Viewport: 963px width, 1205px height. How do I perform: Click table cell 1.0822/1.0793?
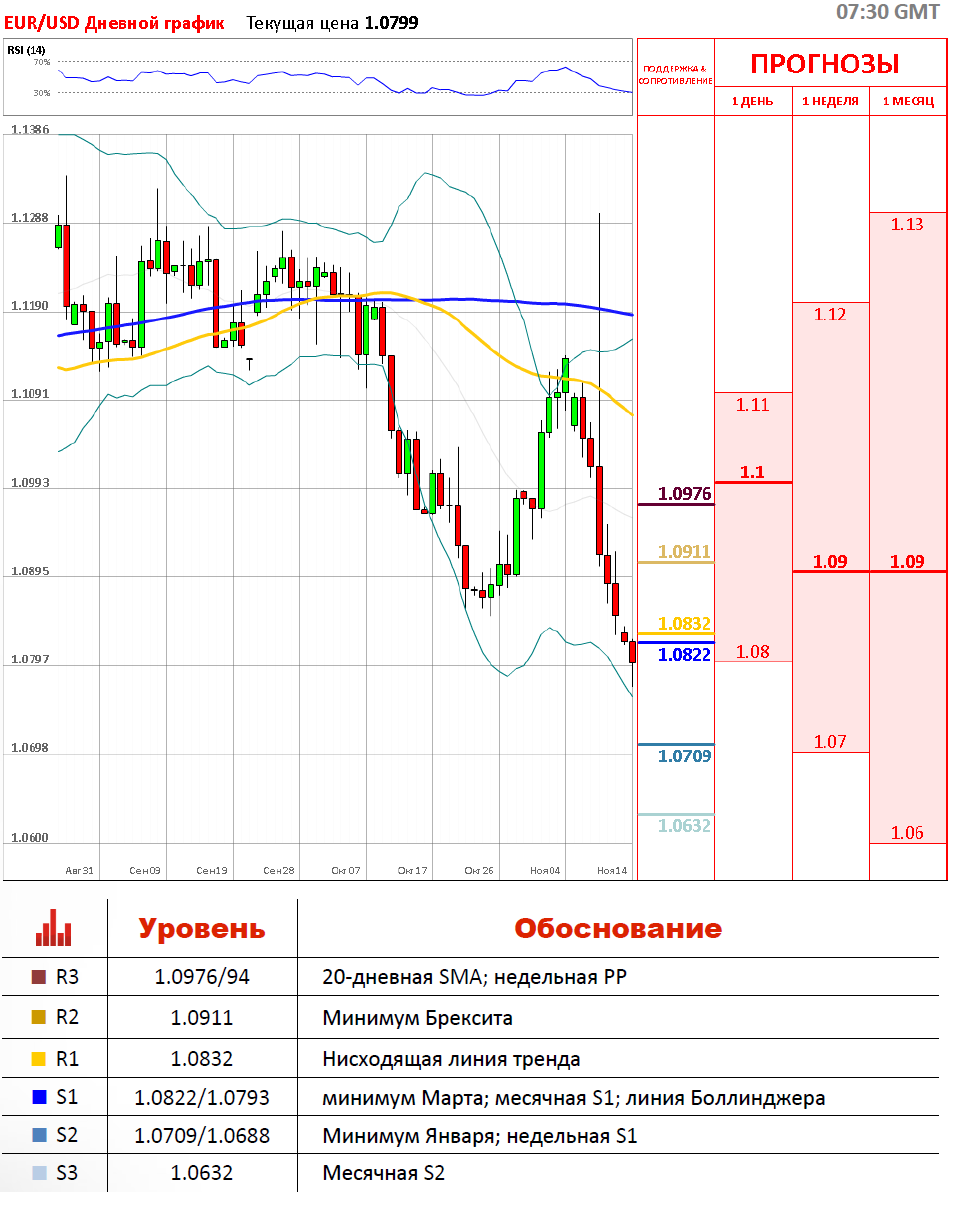click(202, 1097)
